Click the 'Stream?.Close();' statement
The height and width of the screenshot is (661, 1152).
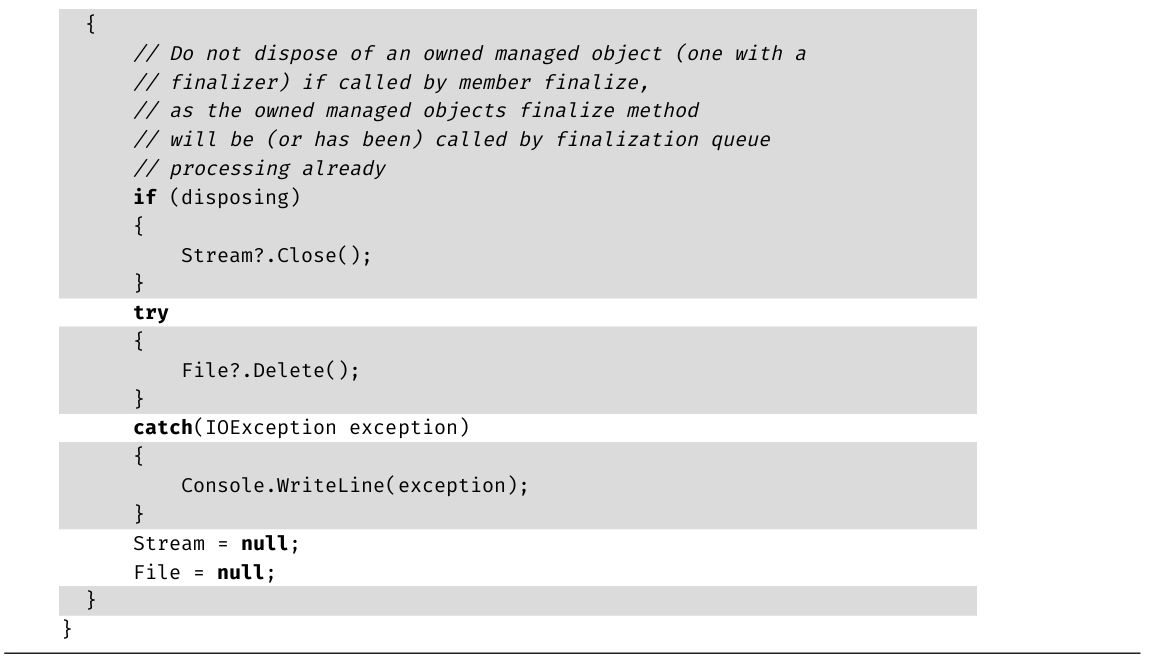(276, 255)
